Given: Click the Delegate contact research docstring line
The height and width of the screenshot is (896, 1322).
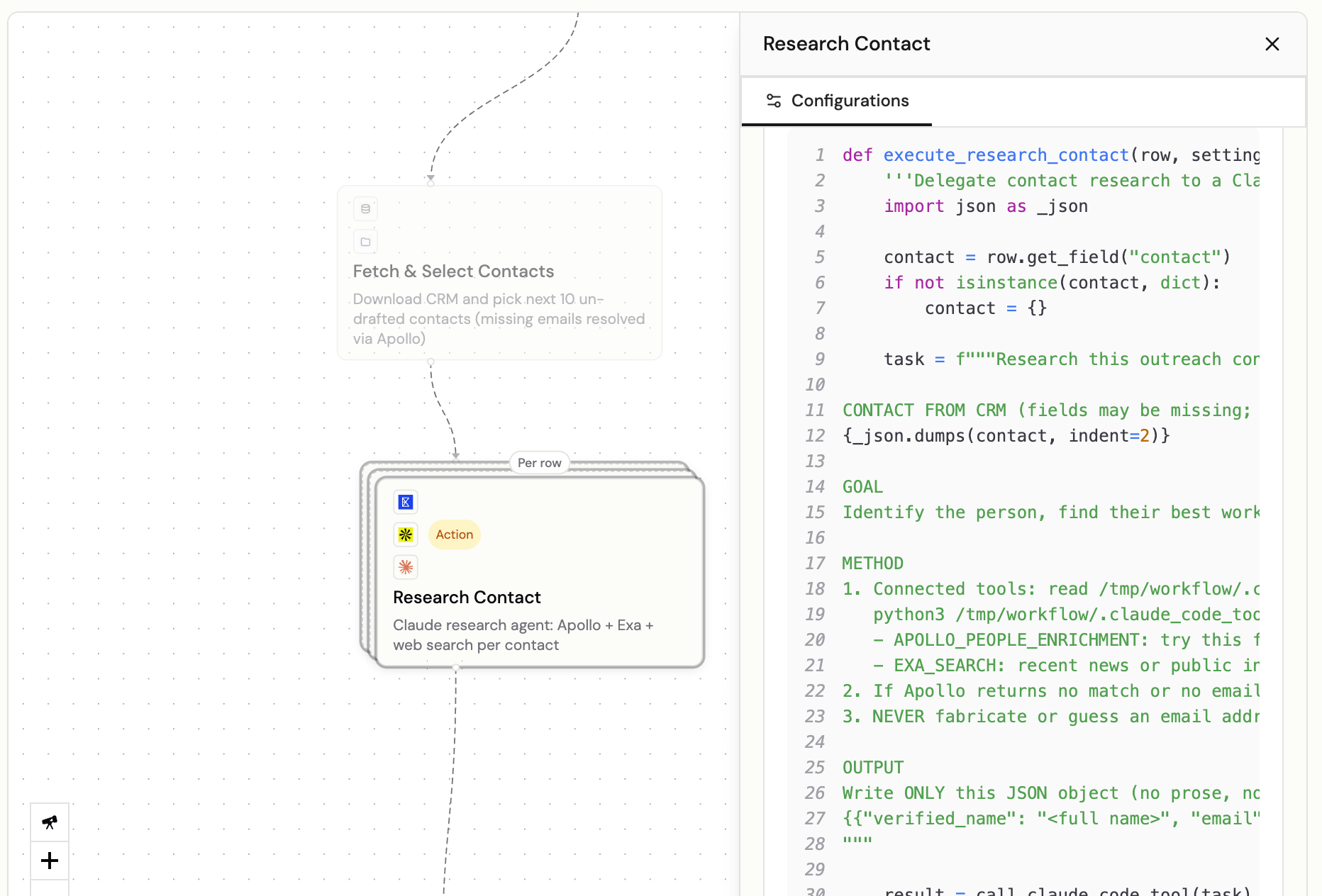Looking at the screenshot, I should click(x=1072, y=181).
